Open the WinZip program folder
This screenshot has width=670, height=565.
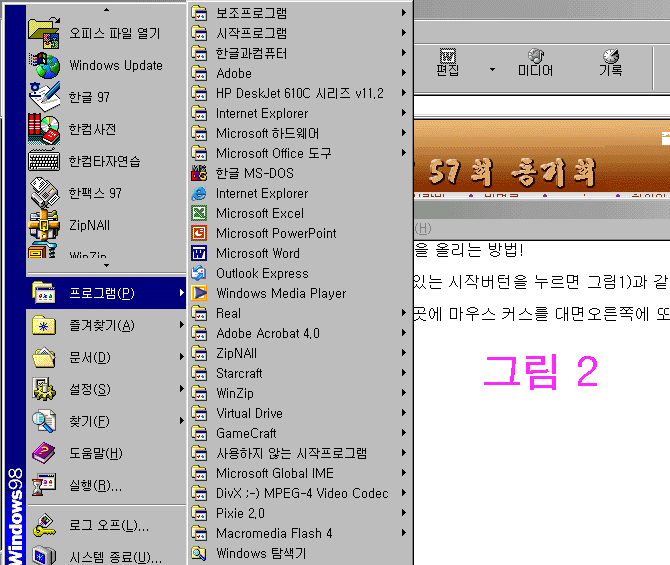pyautogui.click(x=301, y=393)
